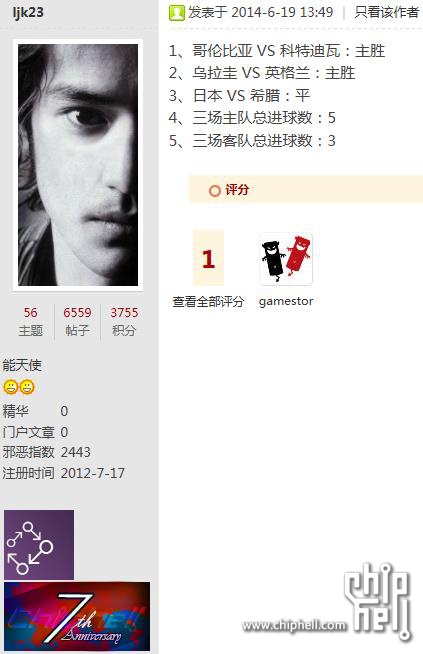The image size is (423, 654).
Task: Click the 7th Anniversary medal badge
Action: 77,616
